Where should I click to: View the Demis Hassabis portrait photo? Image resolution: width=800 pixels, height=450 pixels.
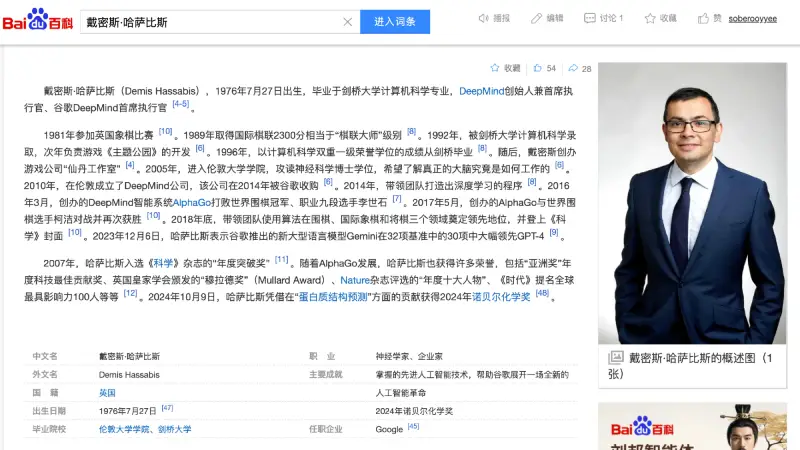coord(692,203)
